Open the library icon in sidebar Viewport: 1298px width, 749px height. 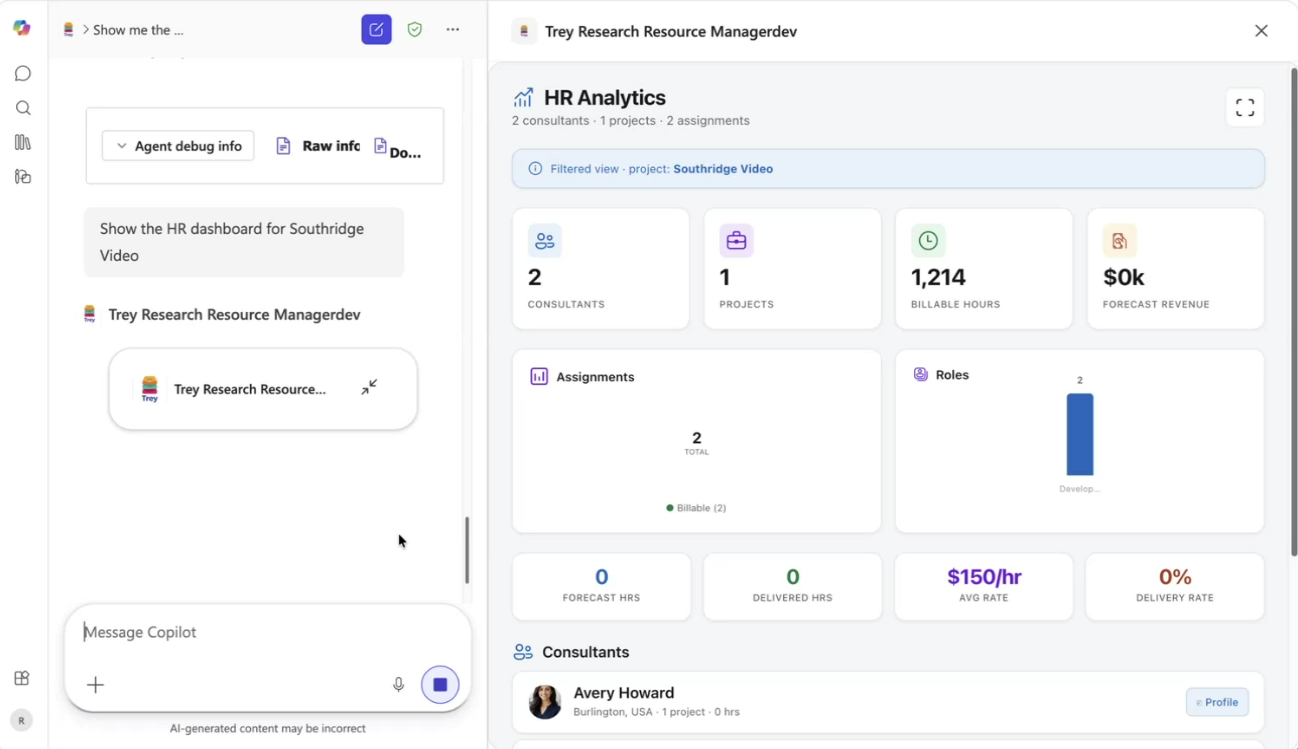[23, 142]
